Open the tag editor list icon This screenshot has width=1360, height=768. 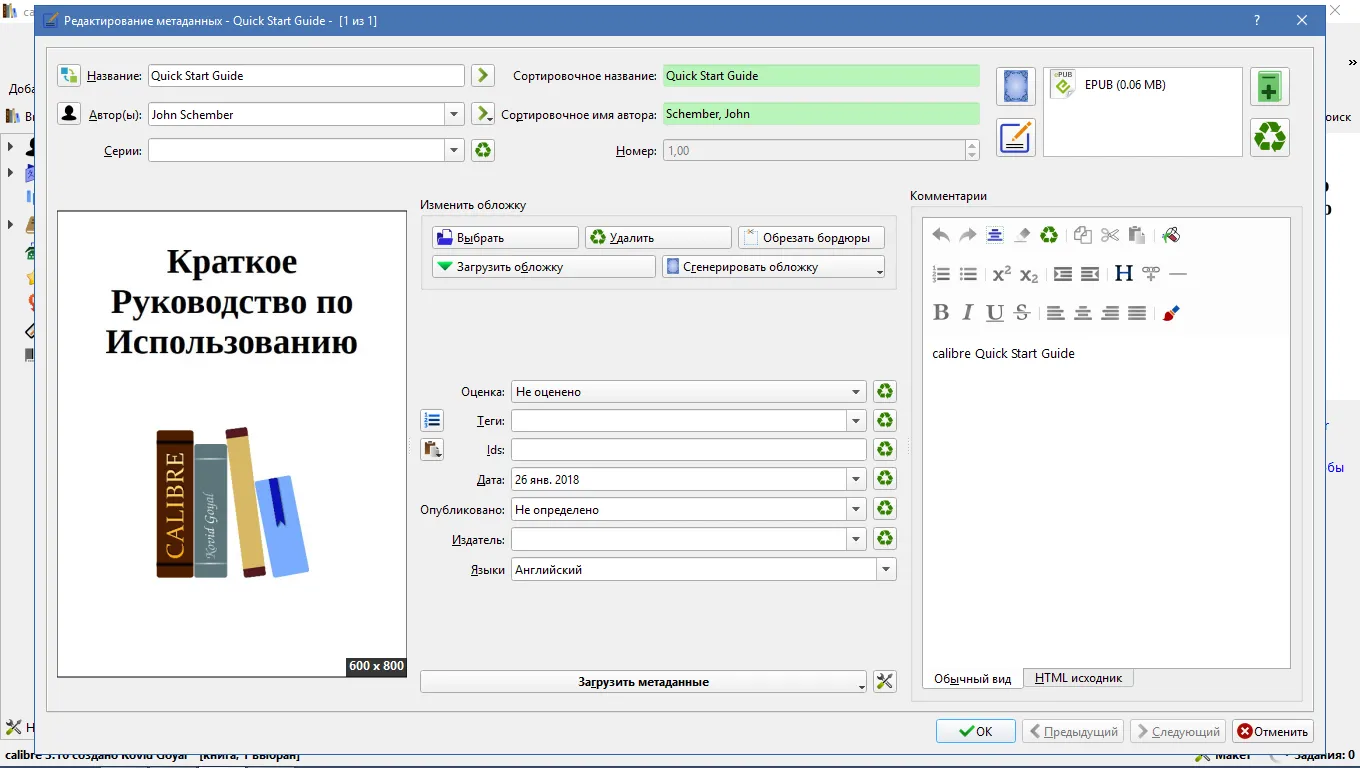432,420
